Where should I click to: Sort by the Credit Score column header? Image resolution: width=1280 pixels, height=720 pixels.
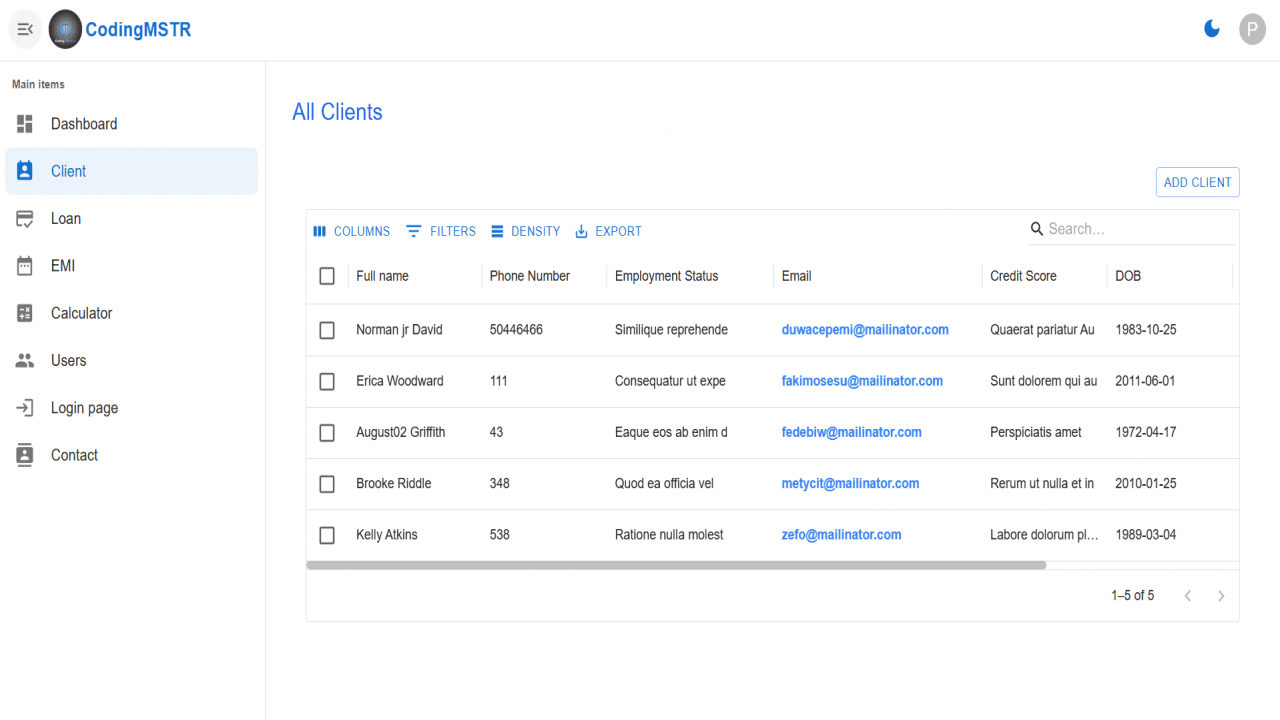1023,276
